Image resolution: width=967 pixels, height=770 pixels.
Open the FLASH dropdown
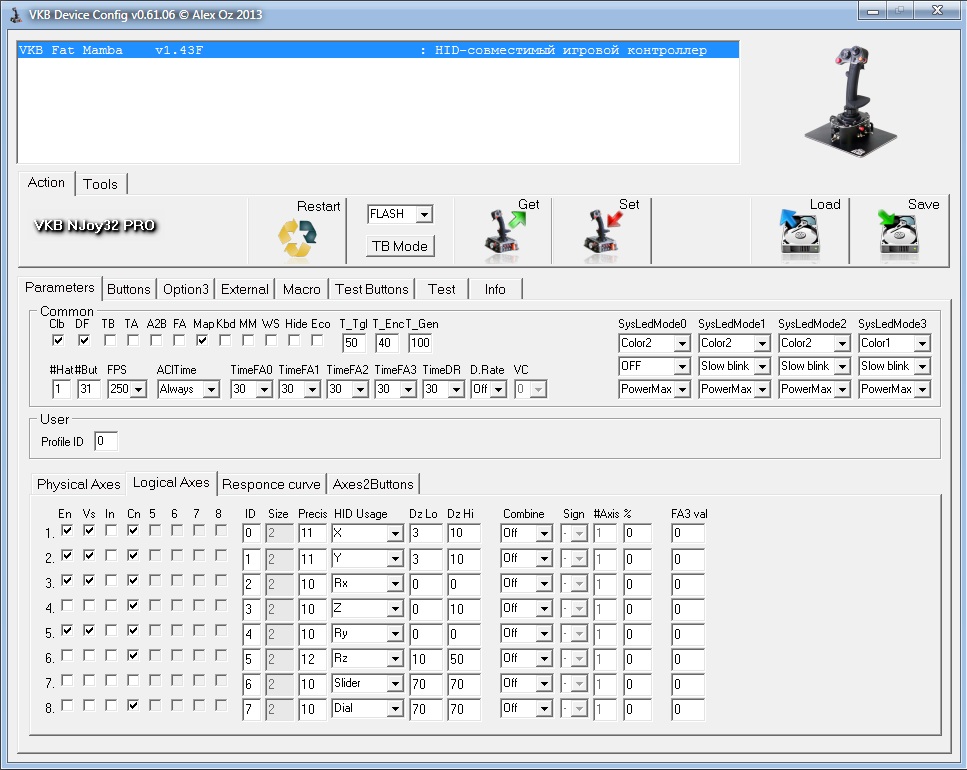(400, 214)
